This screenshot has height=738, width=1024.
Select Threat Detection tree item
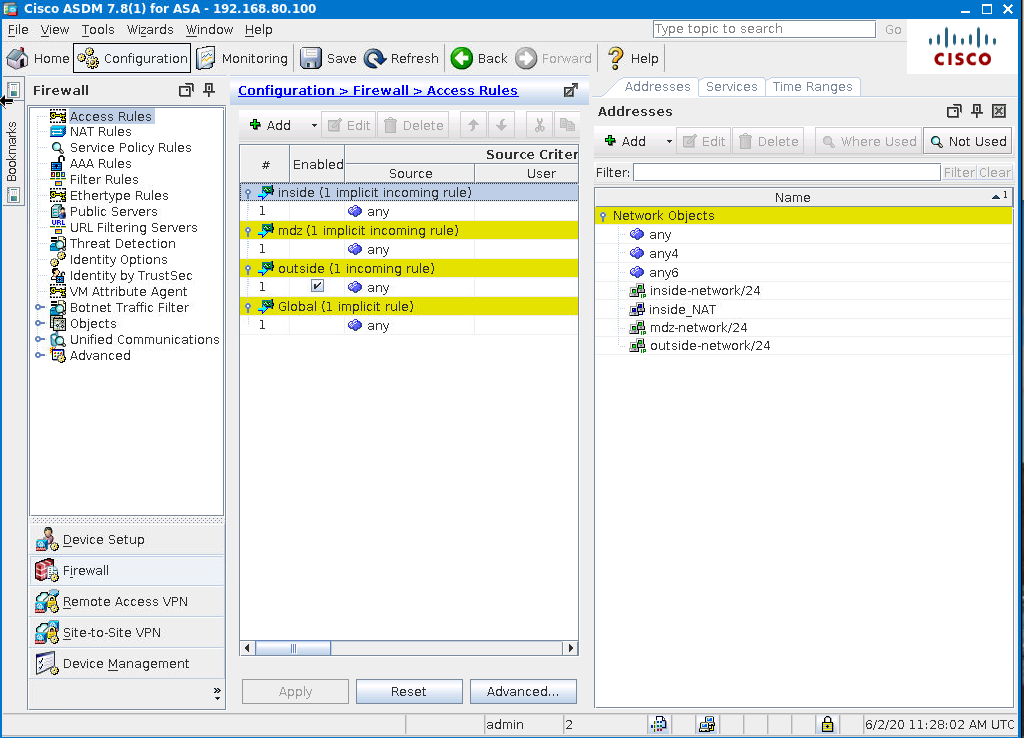[x=123, y=244]
